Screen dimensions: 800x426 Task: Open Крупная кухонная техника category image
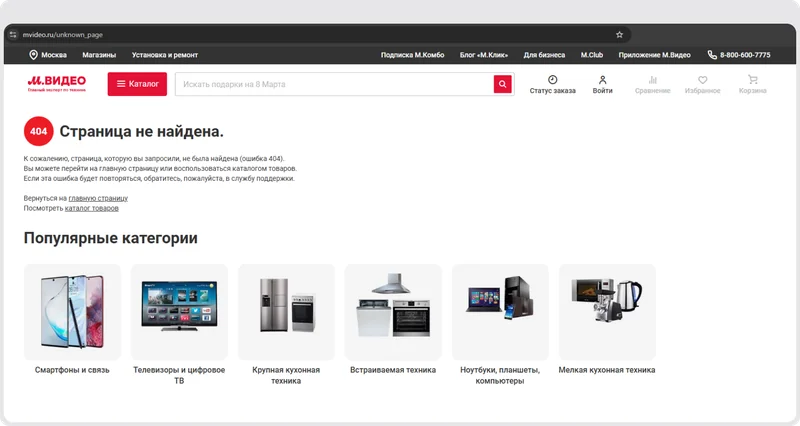tap(286, 312)
